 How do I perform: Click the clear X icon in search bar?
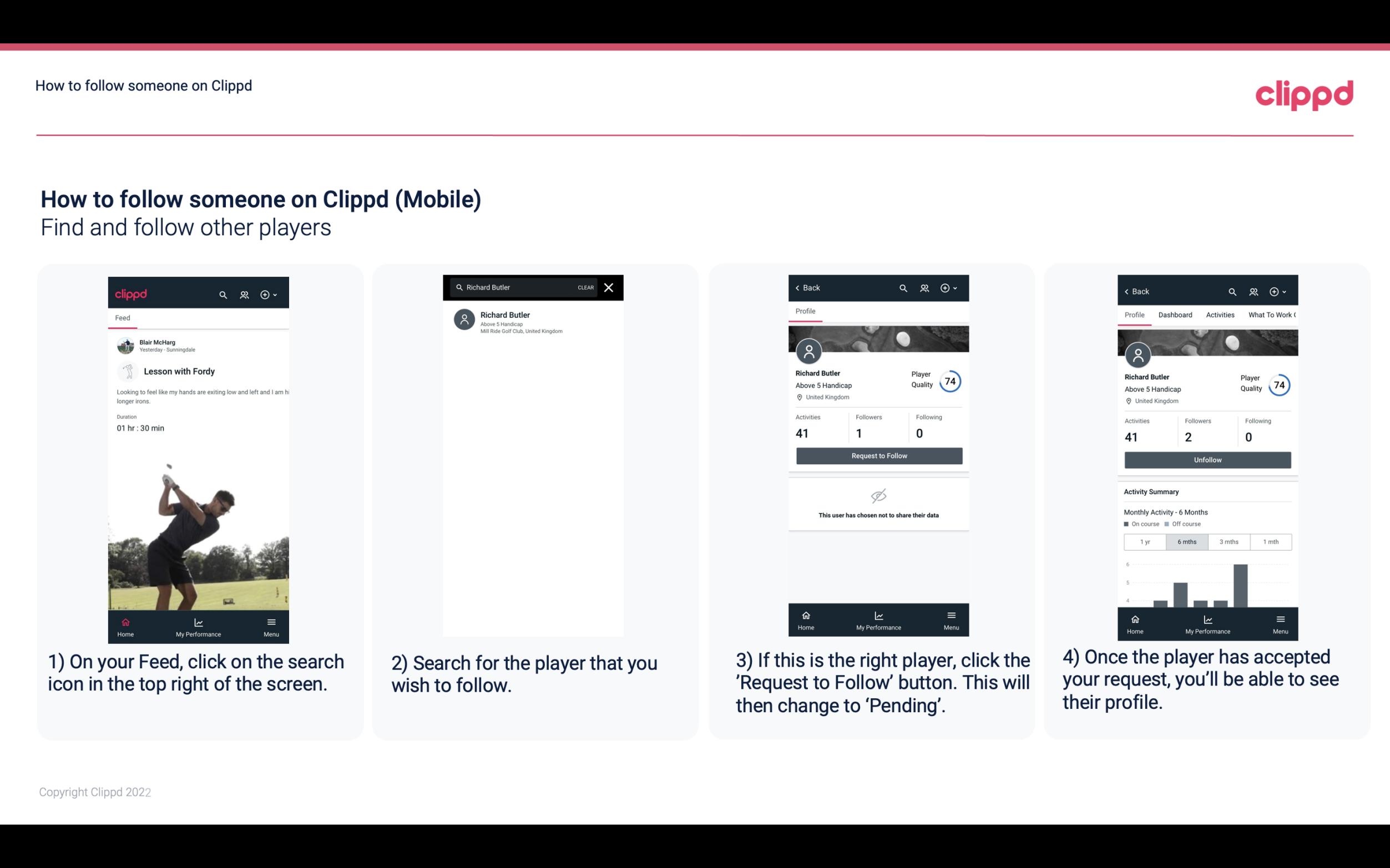pyautogui.click(x=610, y=287)
